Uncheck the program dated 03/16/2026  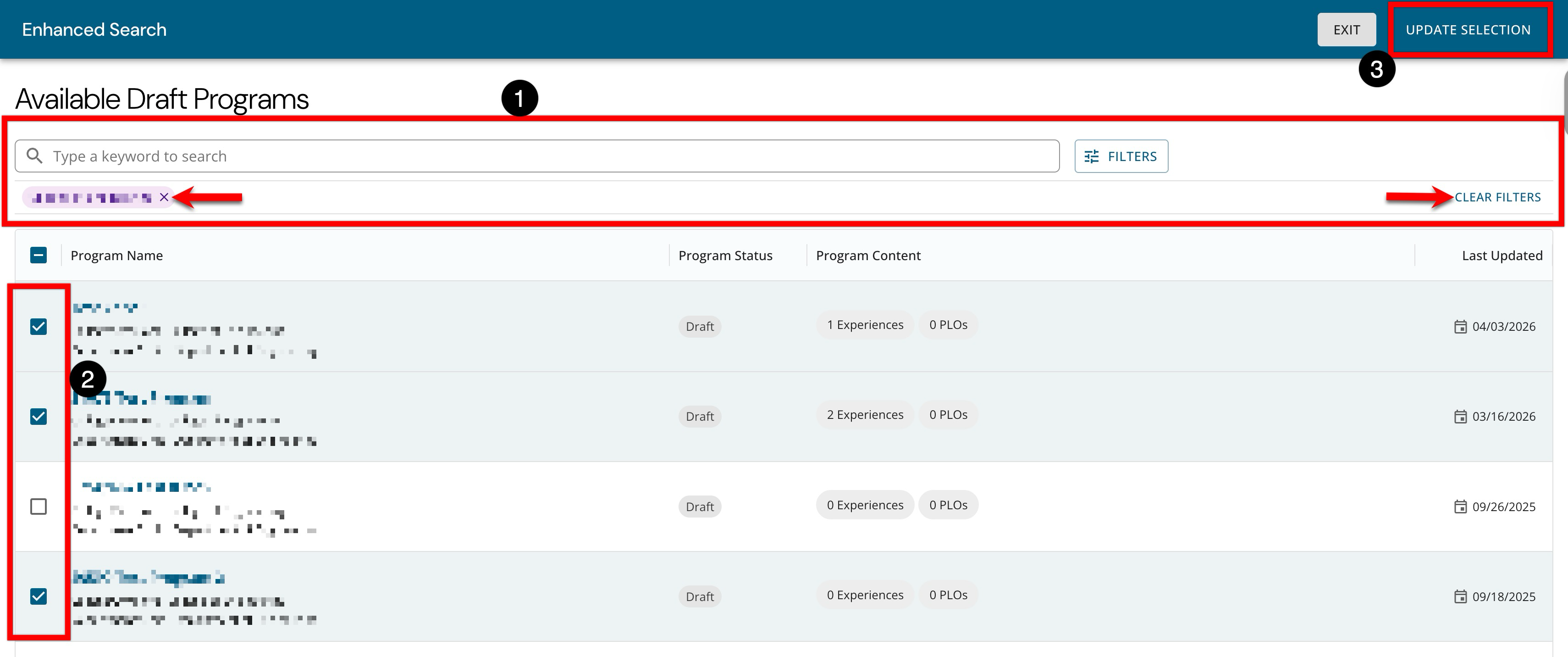39,417
